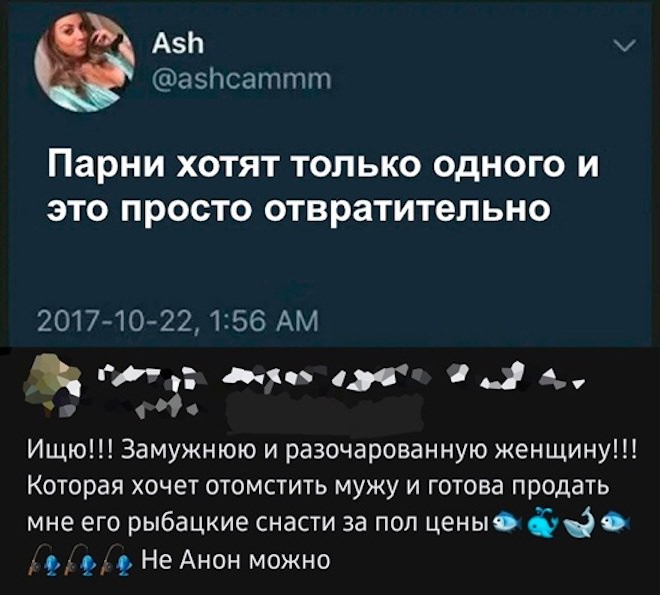The image size is (660, 595).
Task: Click the post line starting with "Ищю!!!"
Action: [x=333, y=453]
